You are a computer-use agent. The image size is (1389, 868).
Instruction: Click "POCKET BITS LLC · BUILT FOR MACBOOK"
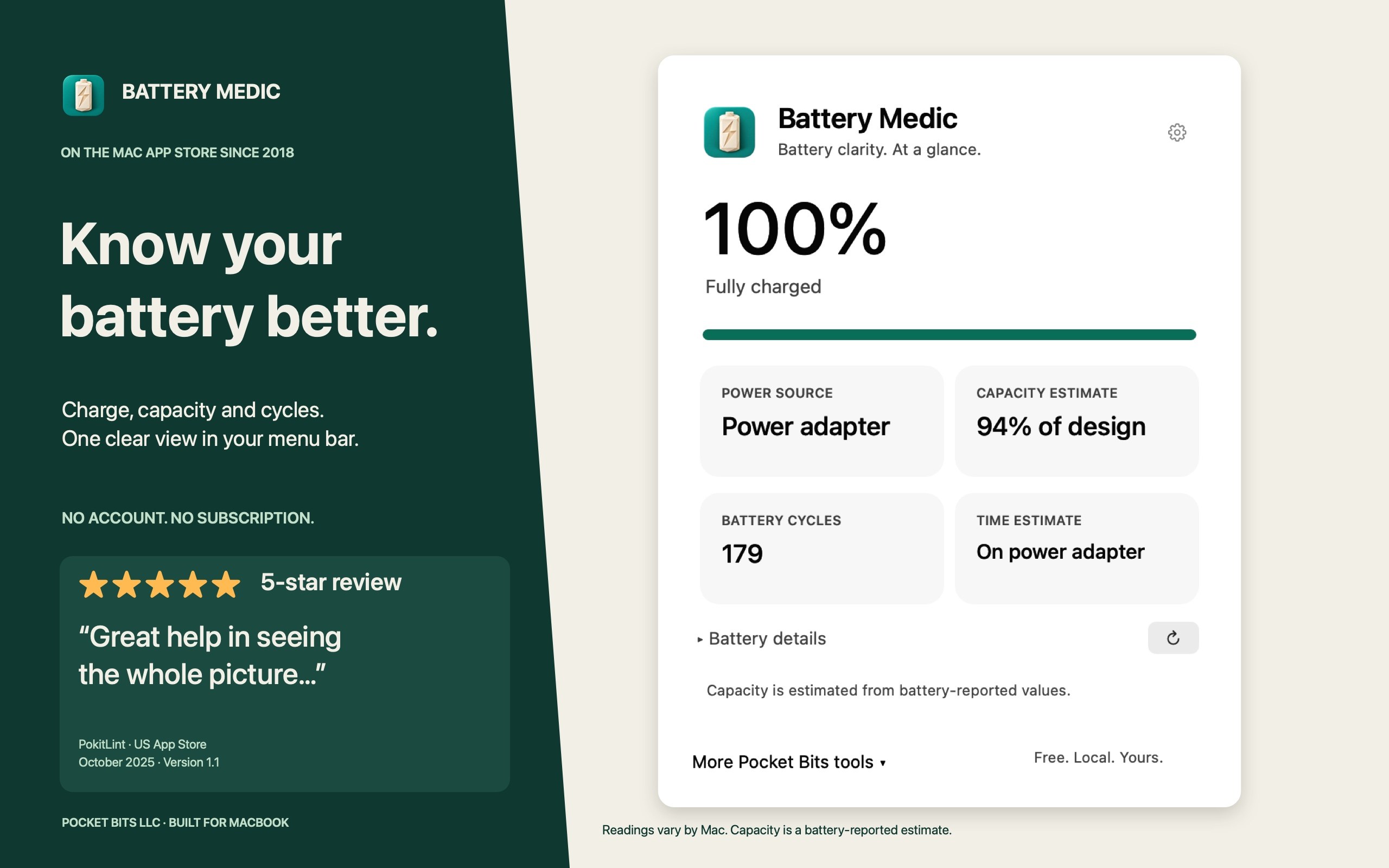[x=175, y=822]
